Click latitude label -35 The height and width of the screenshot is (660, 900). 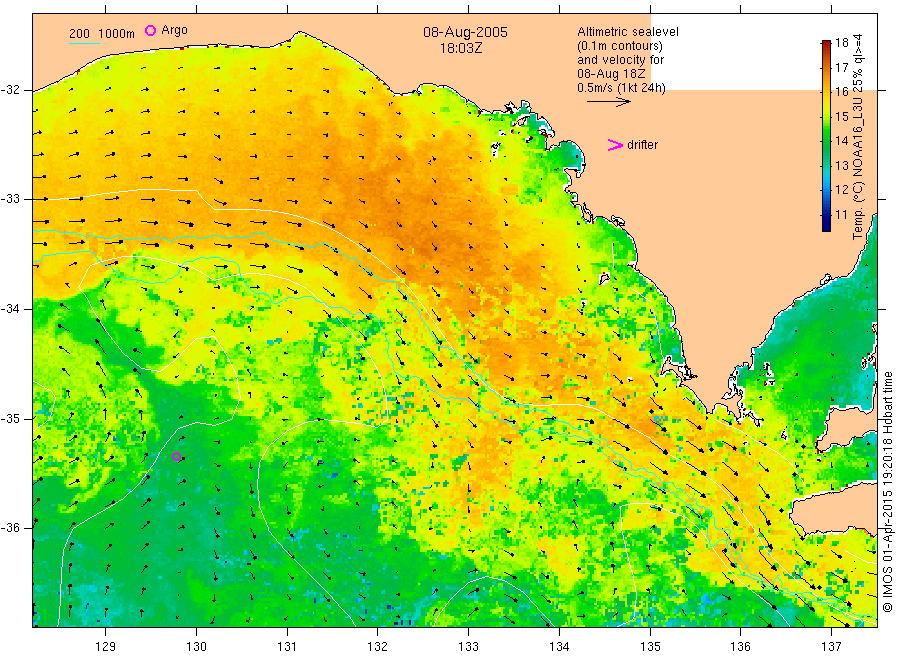[x=10, y=418]
